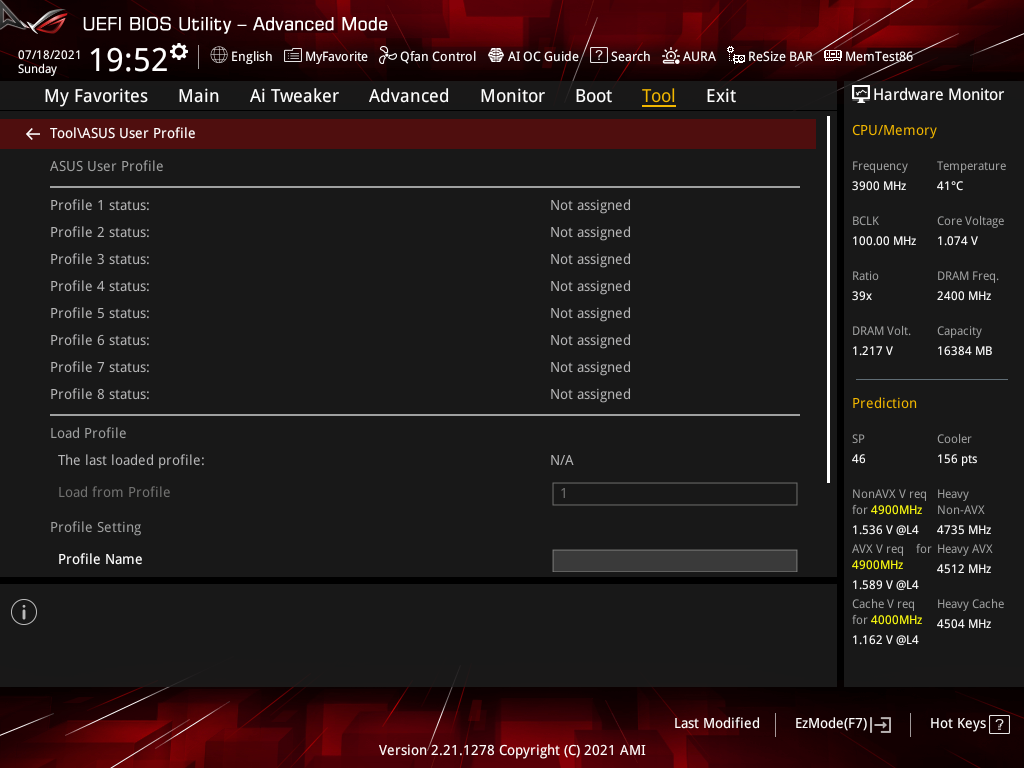The image size is (1024, 768).
Task: Switch to EzMode via EzMode(F7)
Action: [842, 723]
